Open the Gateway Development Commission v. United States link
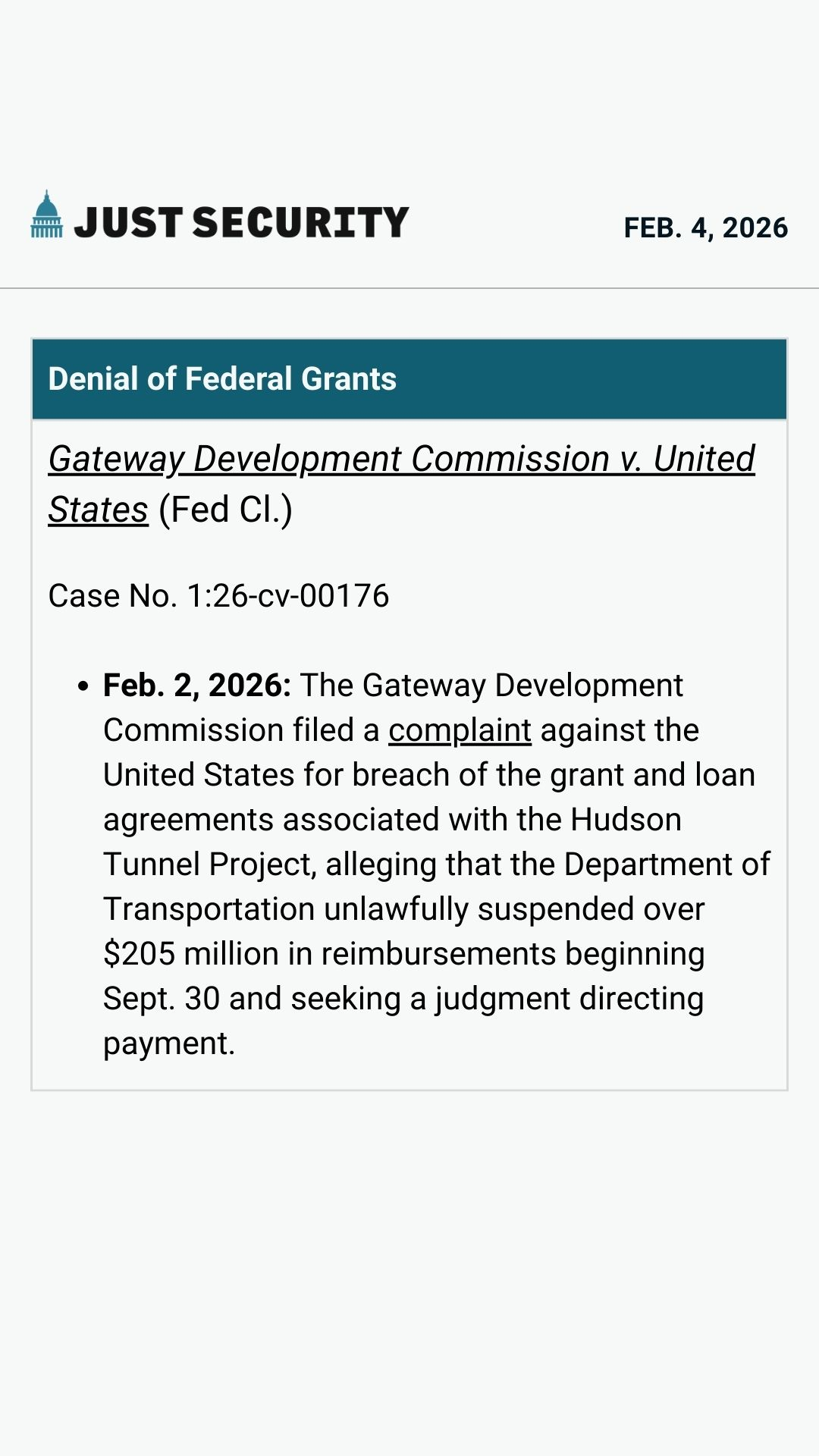 click(x=401, y=460)
